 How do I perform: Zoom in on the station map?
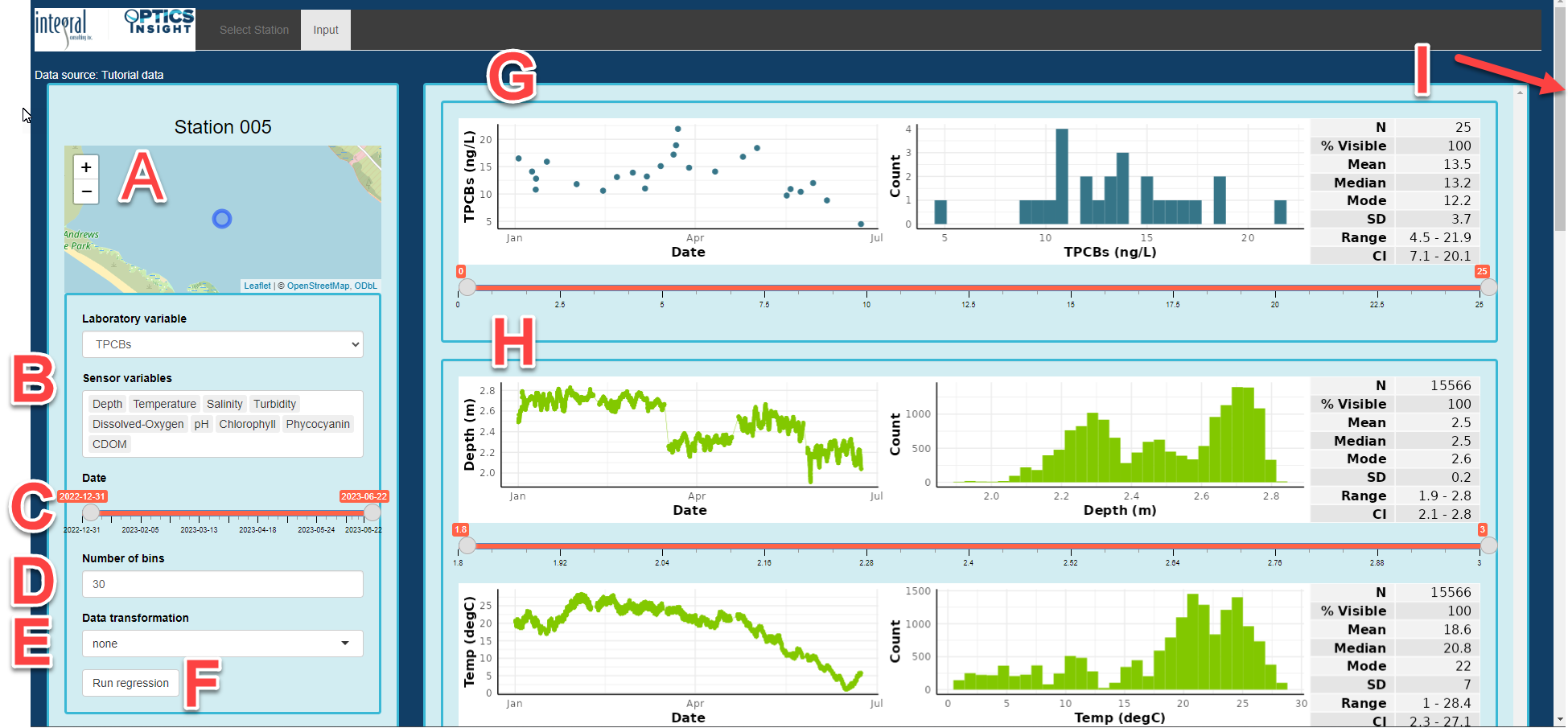pyautogui.click(x=86, y=167)
